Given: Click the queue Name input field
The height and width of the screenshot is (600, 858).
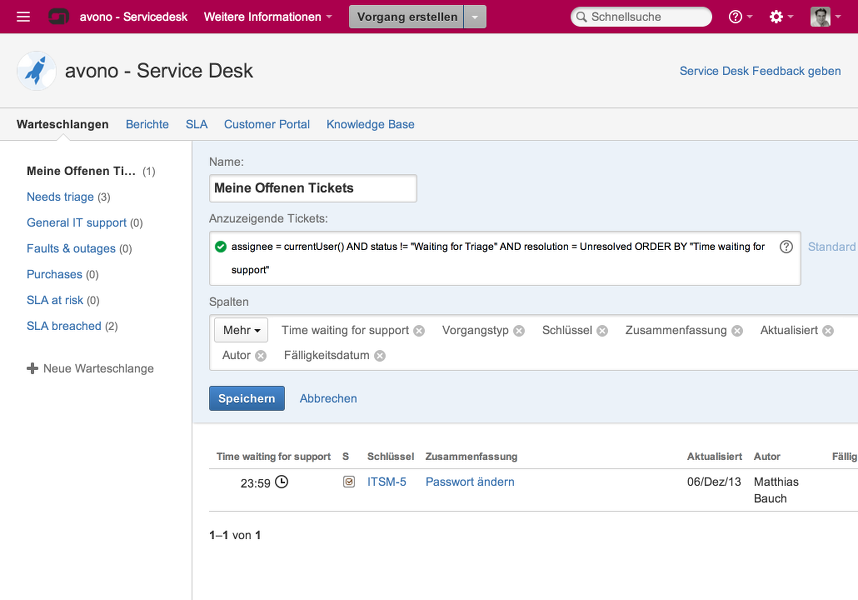Looking at the screenshot, I should 313,188.
